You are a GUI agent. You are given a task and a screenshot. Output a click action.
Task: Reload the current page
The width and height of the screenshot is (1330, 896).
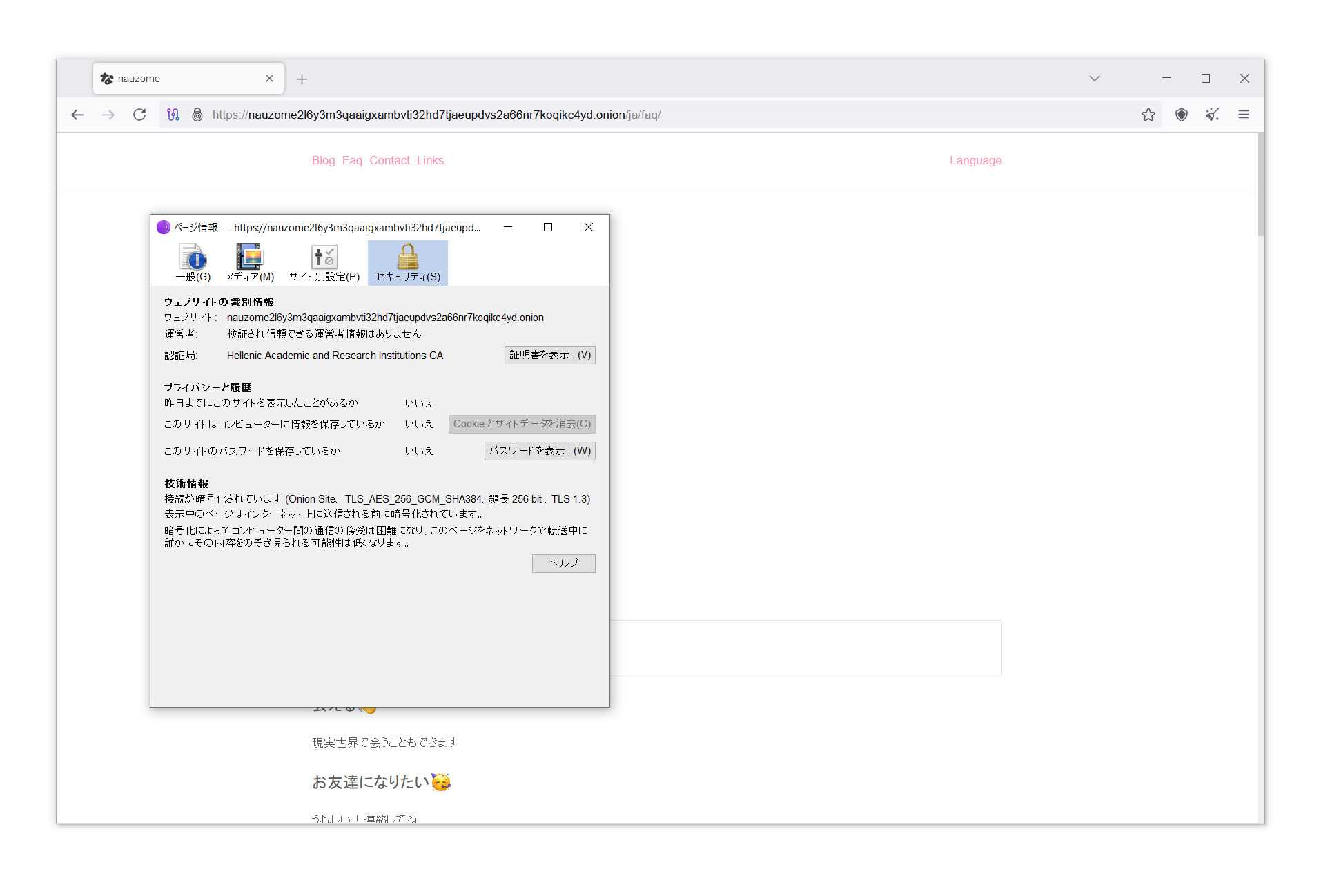click(x=139, y=115)
